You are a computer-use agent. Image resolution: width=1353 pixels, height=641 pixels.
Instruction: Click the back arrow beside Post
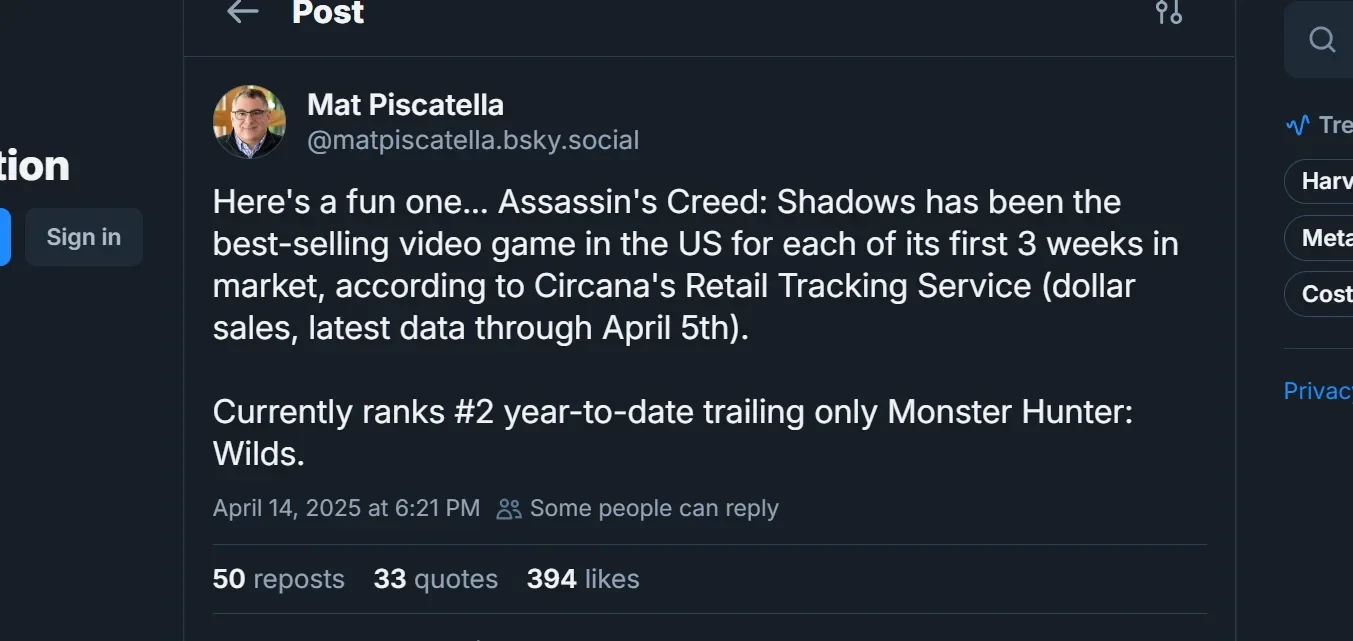(242, 12)
